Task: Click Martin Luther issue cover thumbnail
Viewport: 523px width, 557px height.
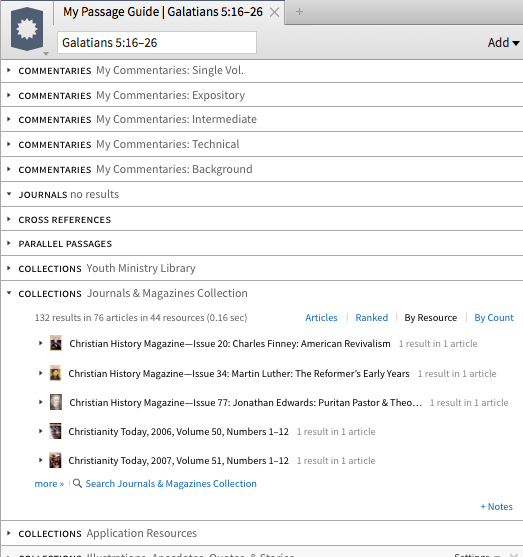Action: click(55, 373)
